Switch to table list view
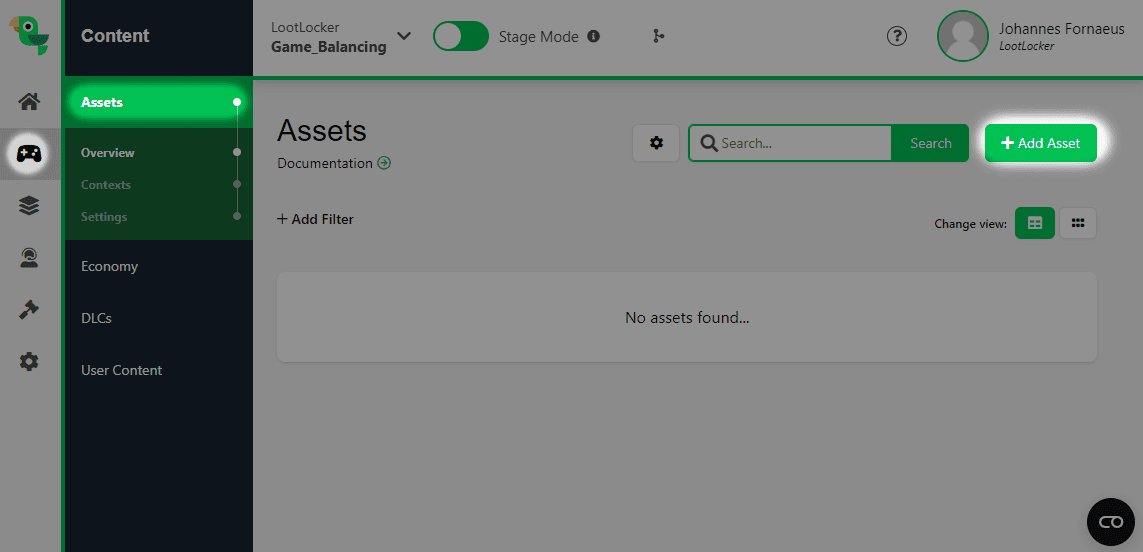The width and height of the screenshot is (1143, 552). tap(1034, 223)
